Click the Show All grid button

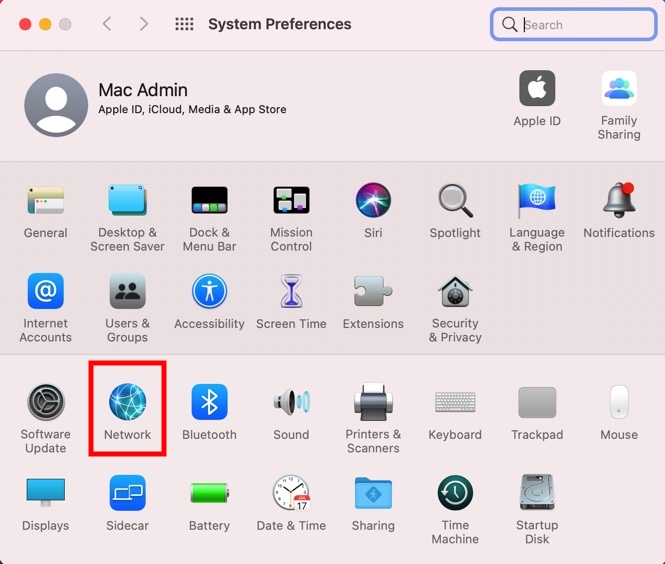[x=184, y=24]
